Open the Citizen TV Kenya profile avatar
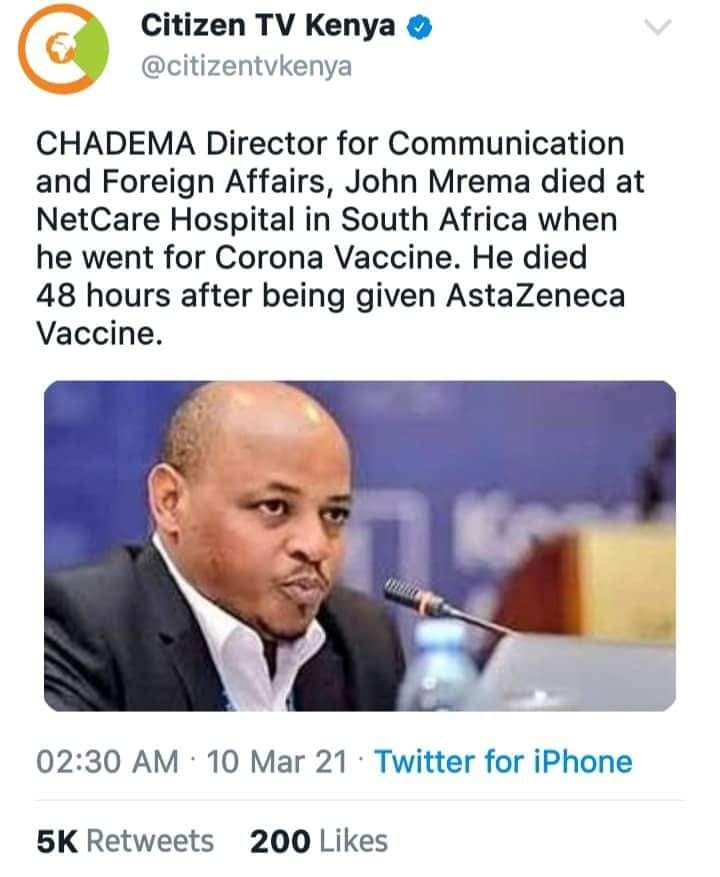720x877 pixels. click(x=63, y=49)
